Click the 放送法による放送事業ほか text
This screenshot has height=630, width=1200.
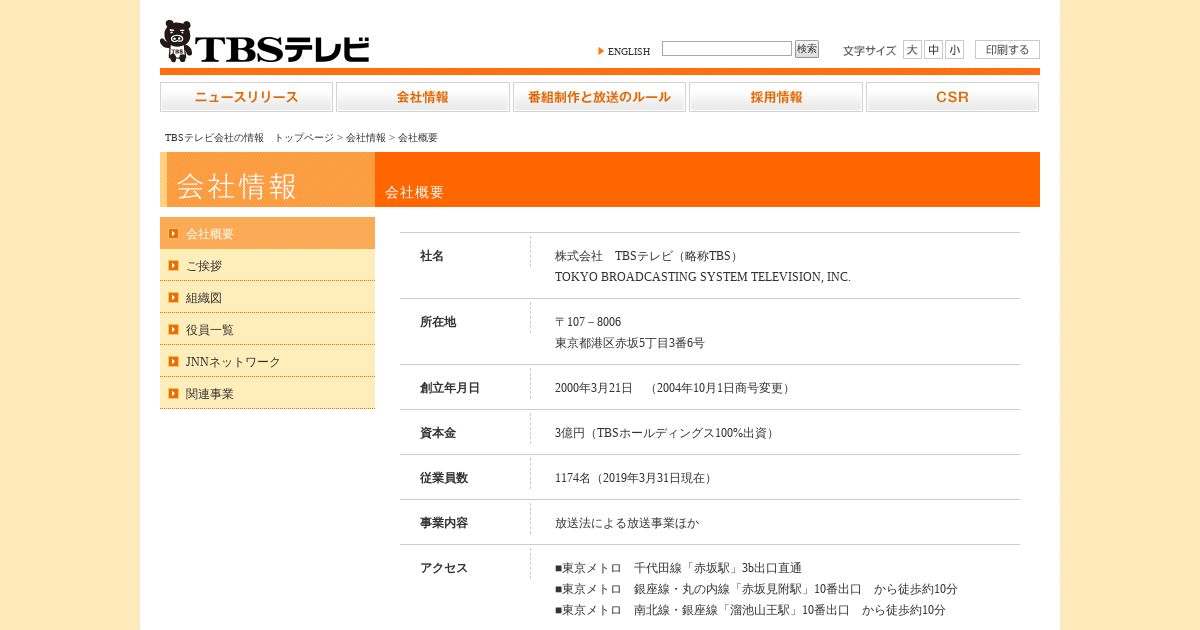[x=627, y=523]
